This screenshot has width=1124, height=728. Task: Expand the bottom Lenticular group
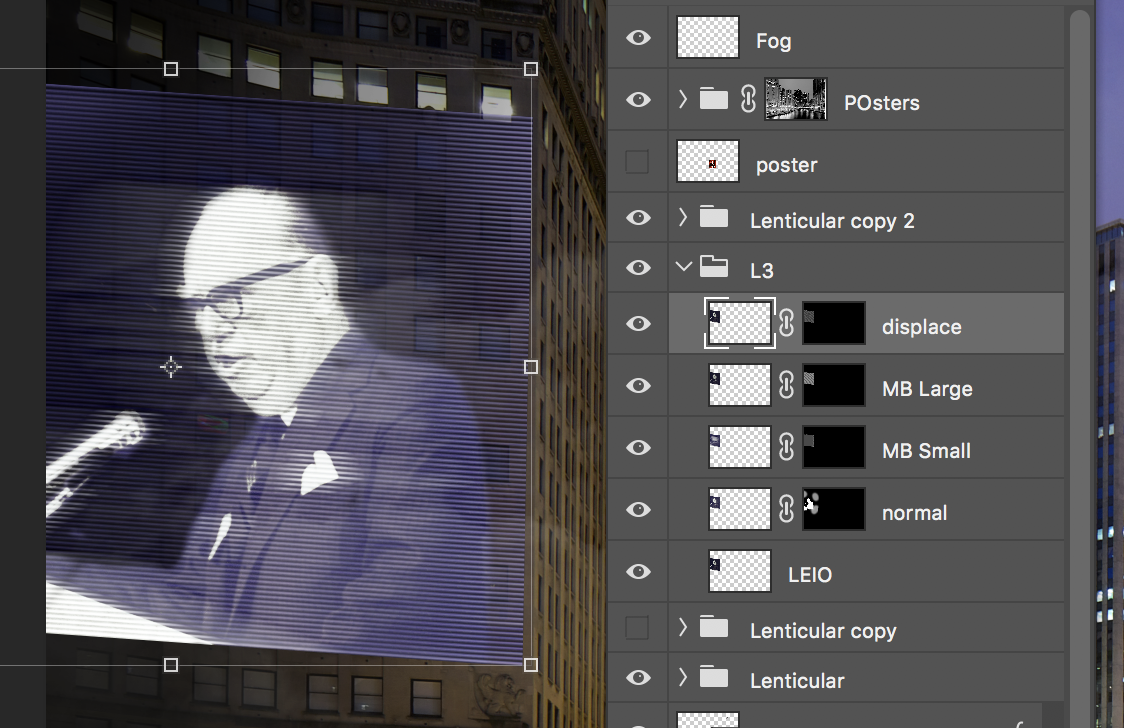[683, 677]
